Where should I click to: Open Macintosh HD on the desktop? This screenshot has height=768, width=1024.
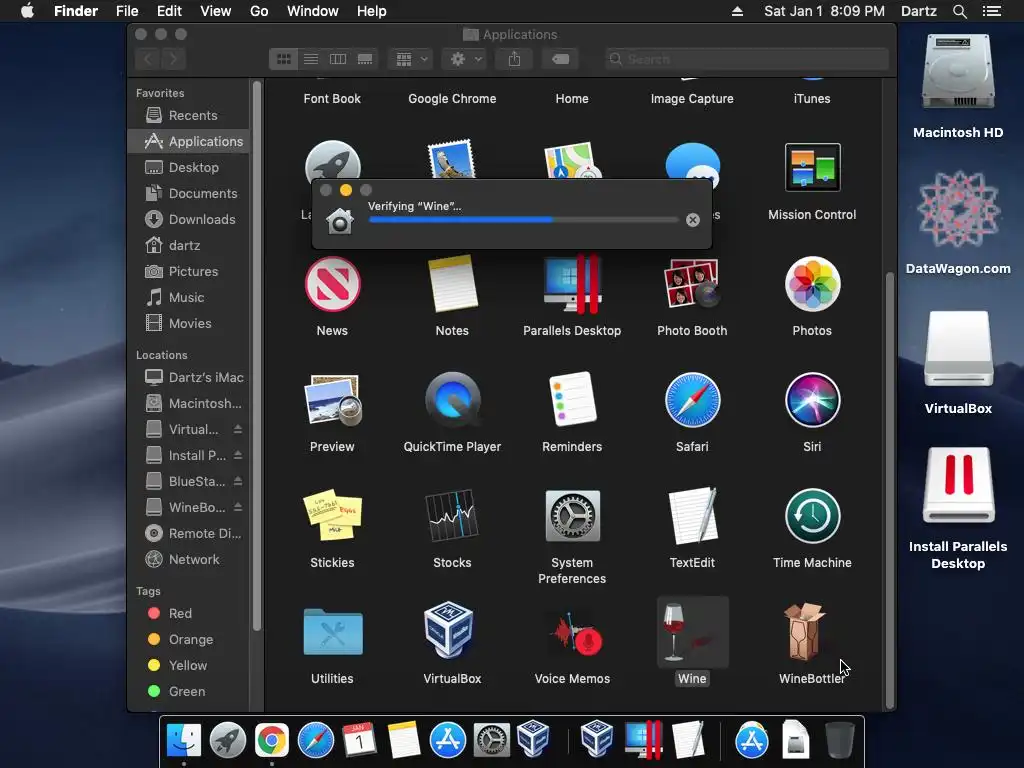coord(958,72)
